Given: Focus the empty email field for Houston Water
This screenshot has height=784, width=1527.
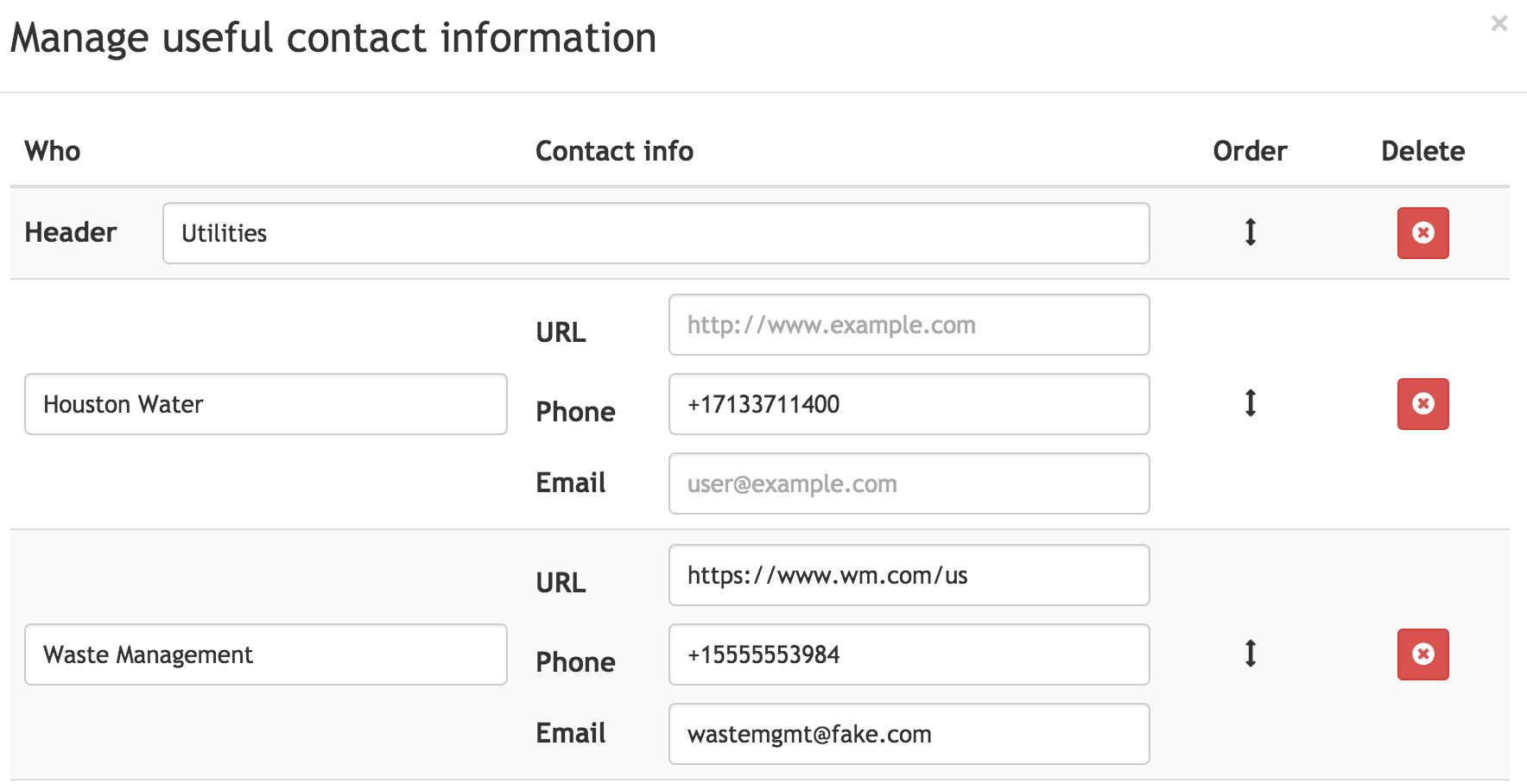Looking at the screenshot, I should pos(909,484).
